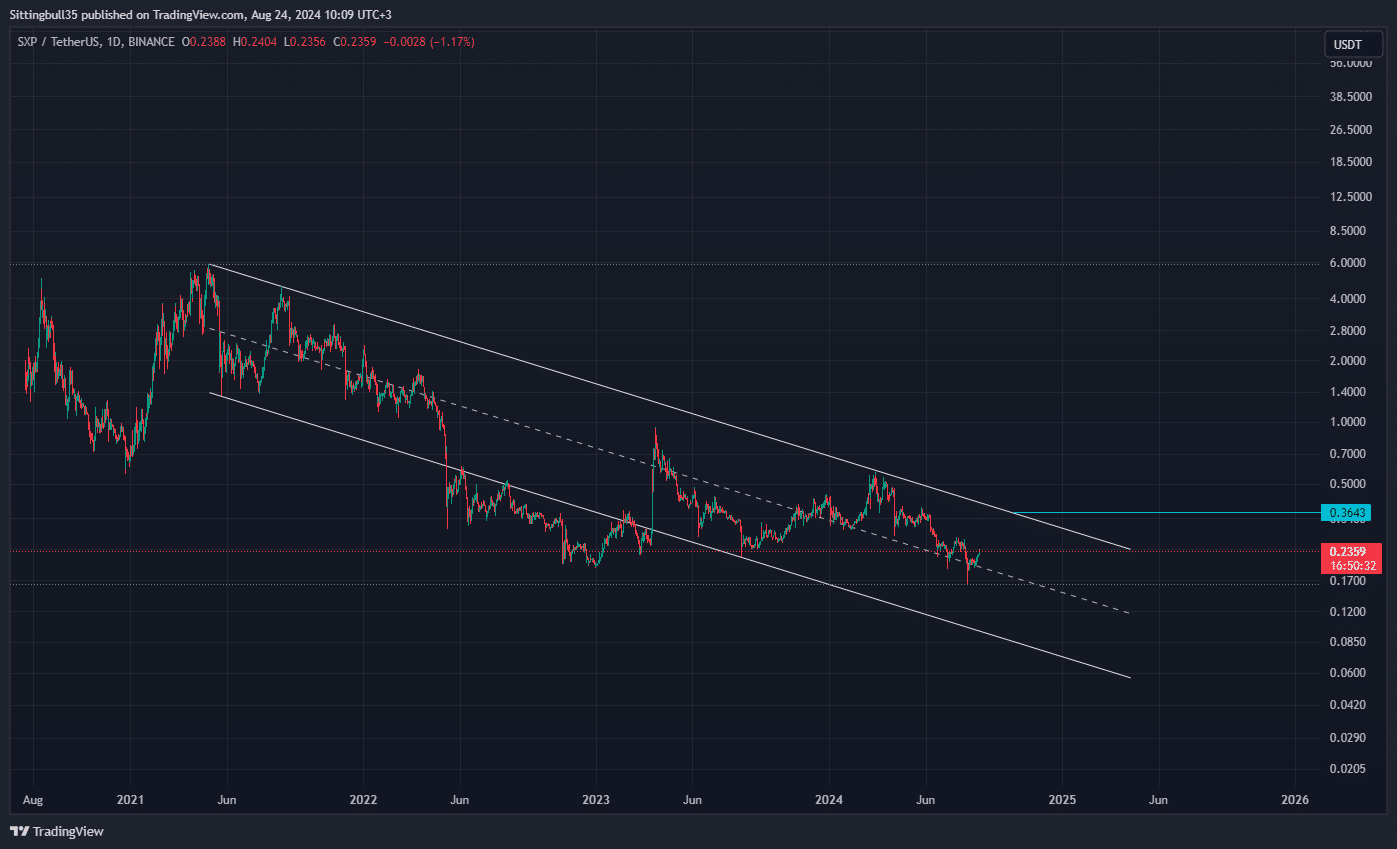Click the 0.0205 price axis label

(x=1349, y=769)
